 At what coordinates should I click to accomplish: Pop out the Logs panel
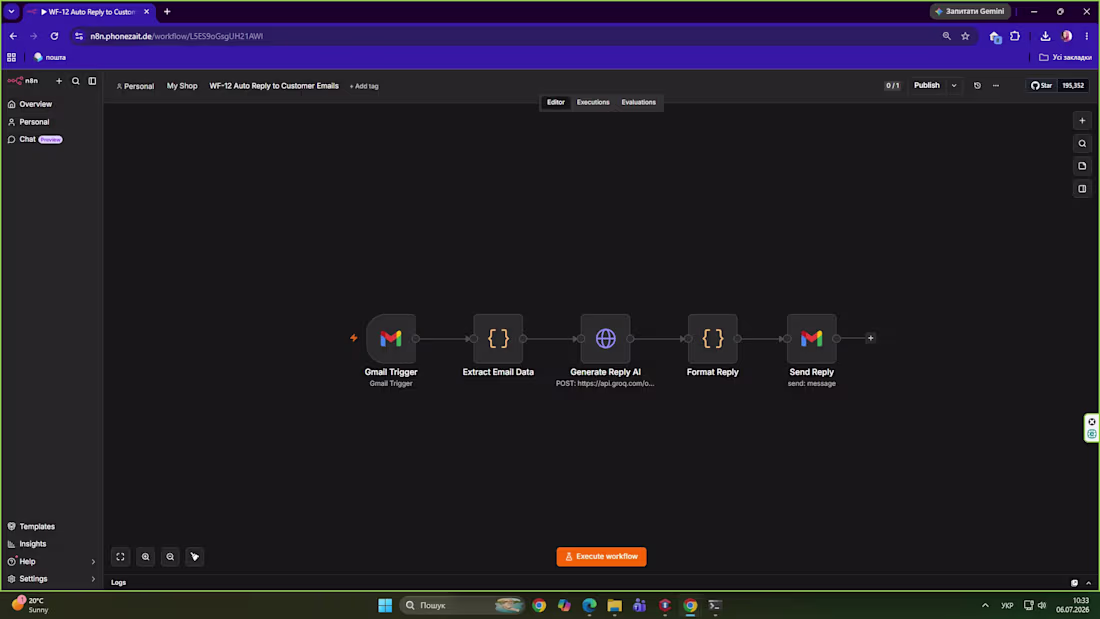[x=1074, y=583]
